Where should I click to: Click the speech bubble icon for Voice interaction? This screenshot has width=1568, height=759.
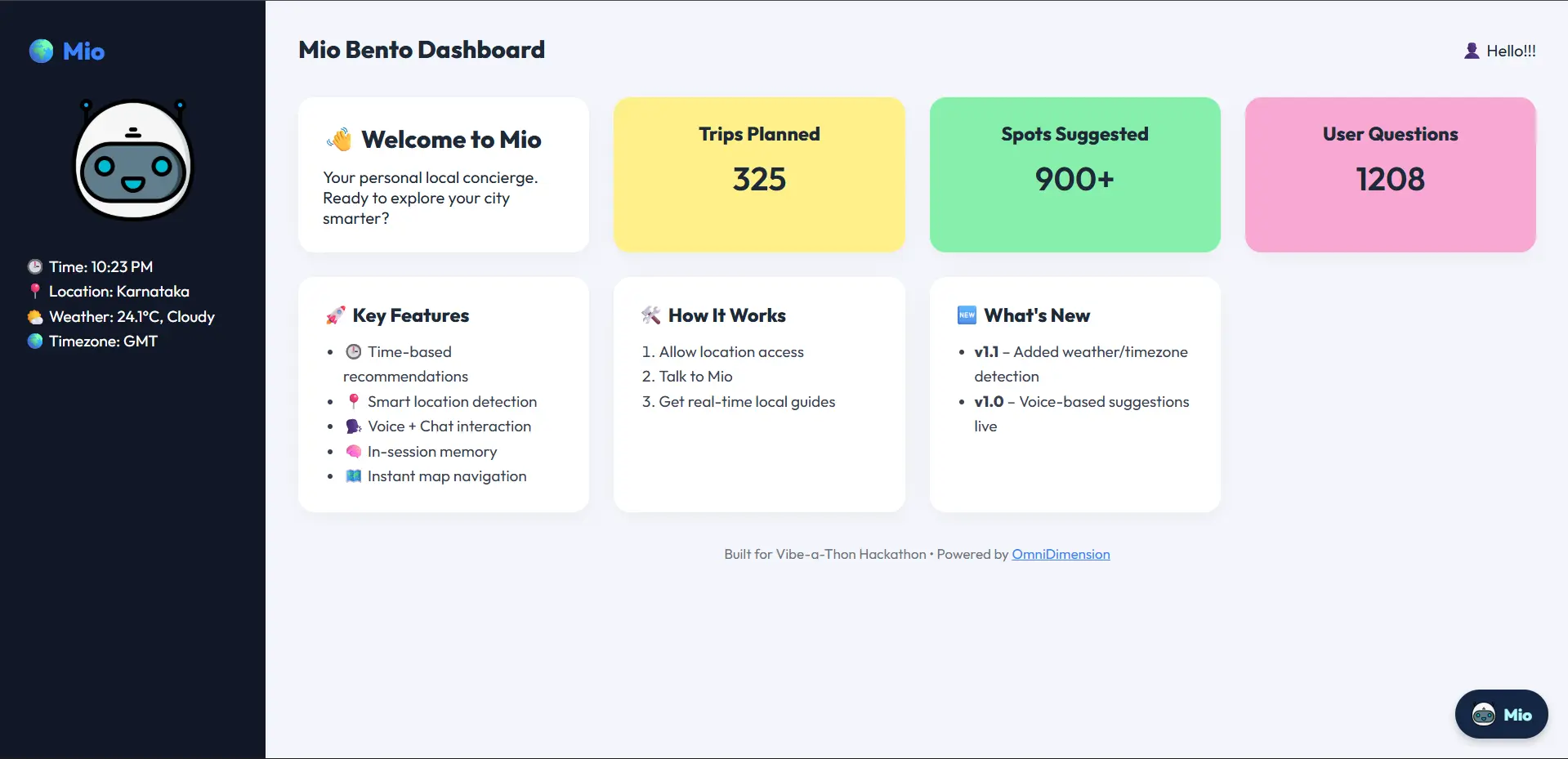tap(352, 426)
